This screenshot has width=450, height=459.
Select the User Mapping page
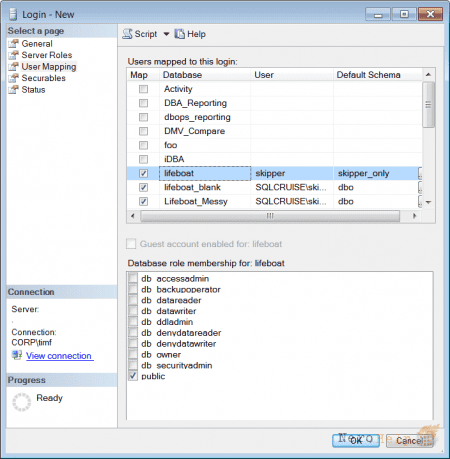(x=49, y=67)
